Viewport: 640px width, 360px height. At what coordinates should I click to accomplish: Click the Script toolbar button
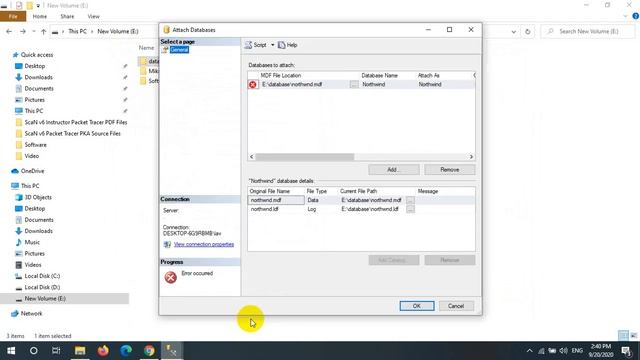(x=256, y=45)
